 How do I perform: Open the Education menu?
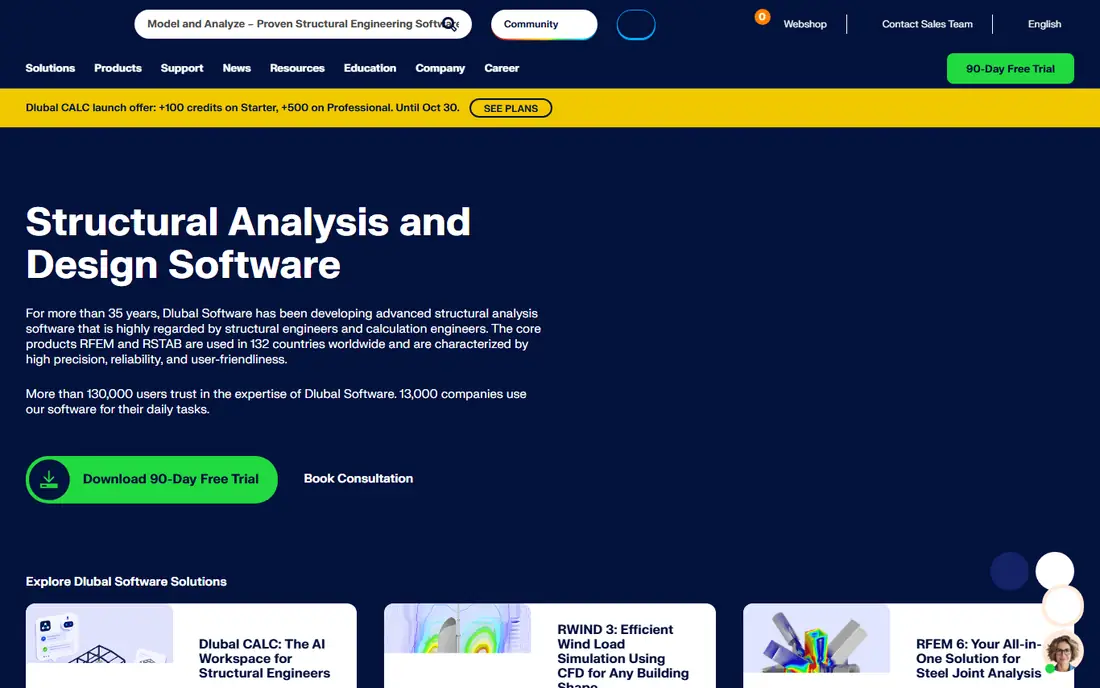(x=370, y=68)
